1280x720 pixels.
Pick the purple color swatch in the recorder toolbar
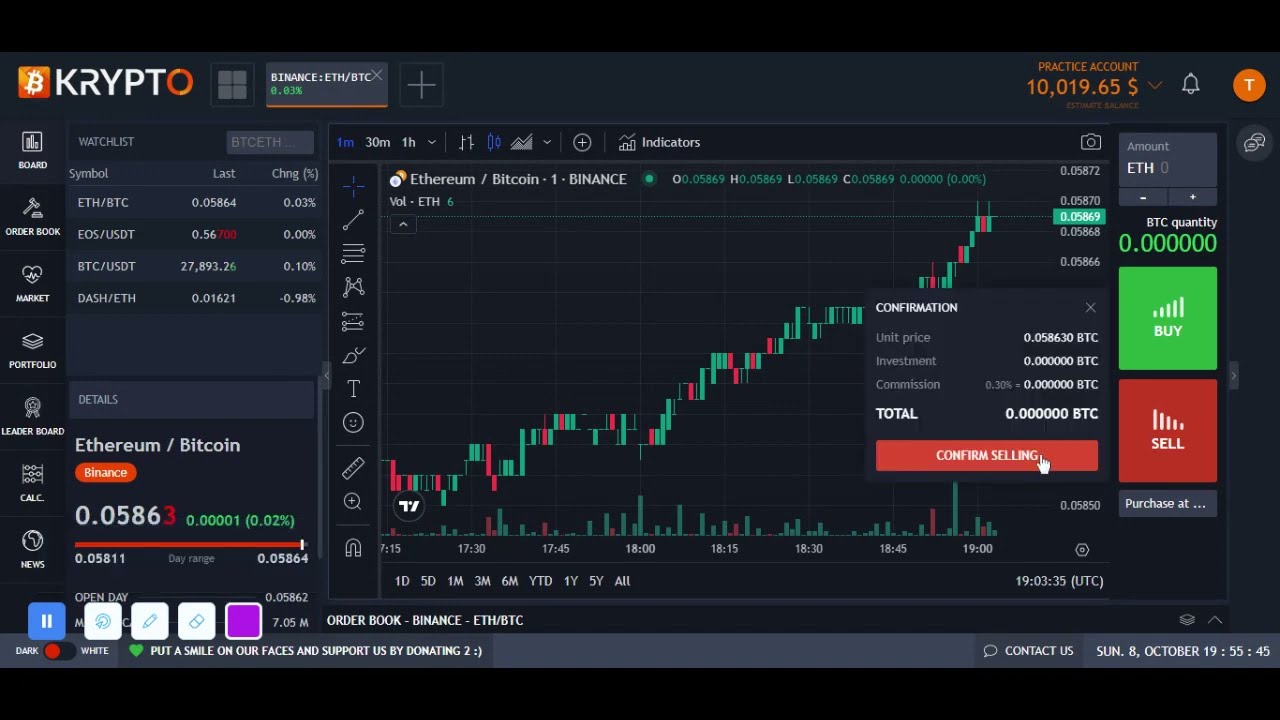[x=244, y=621]
